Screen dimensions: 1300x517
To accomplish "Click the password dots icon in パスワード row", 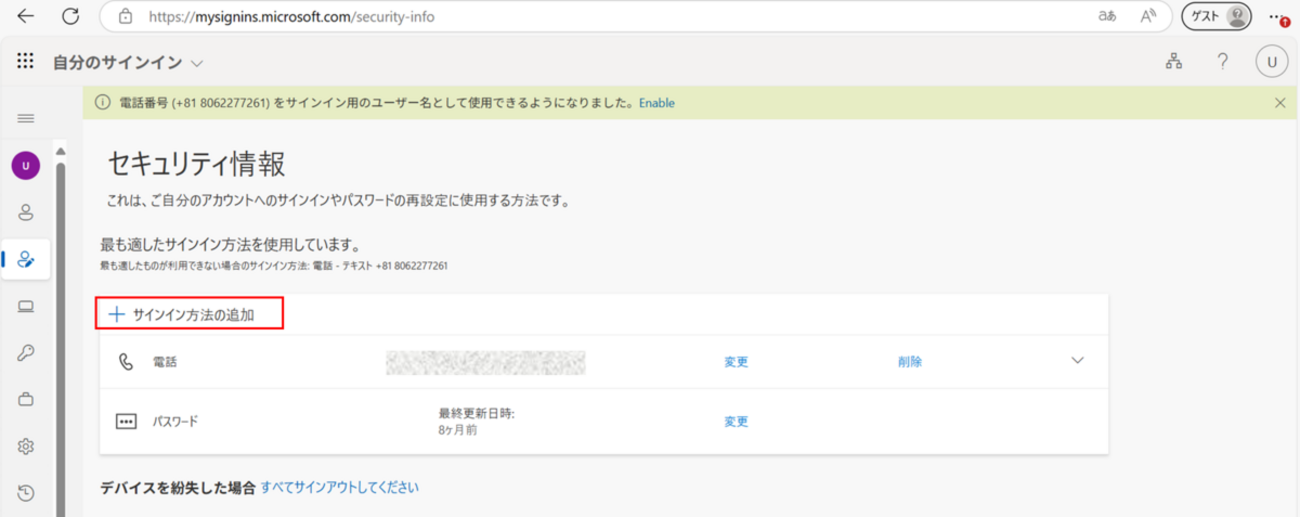I will coord(125,421).
